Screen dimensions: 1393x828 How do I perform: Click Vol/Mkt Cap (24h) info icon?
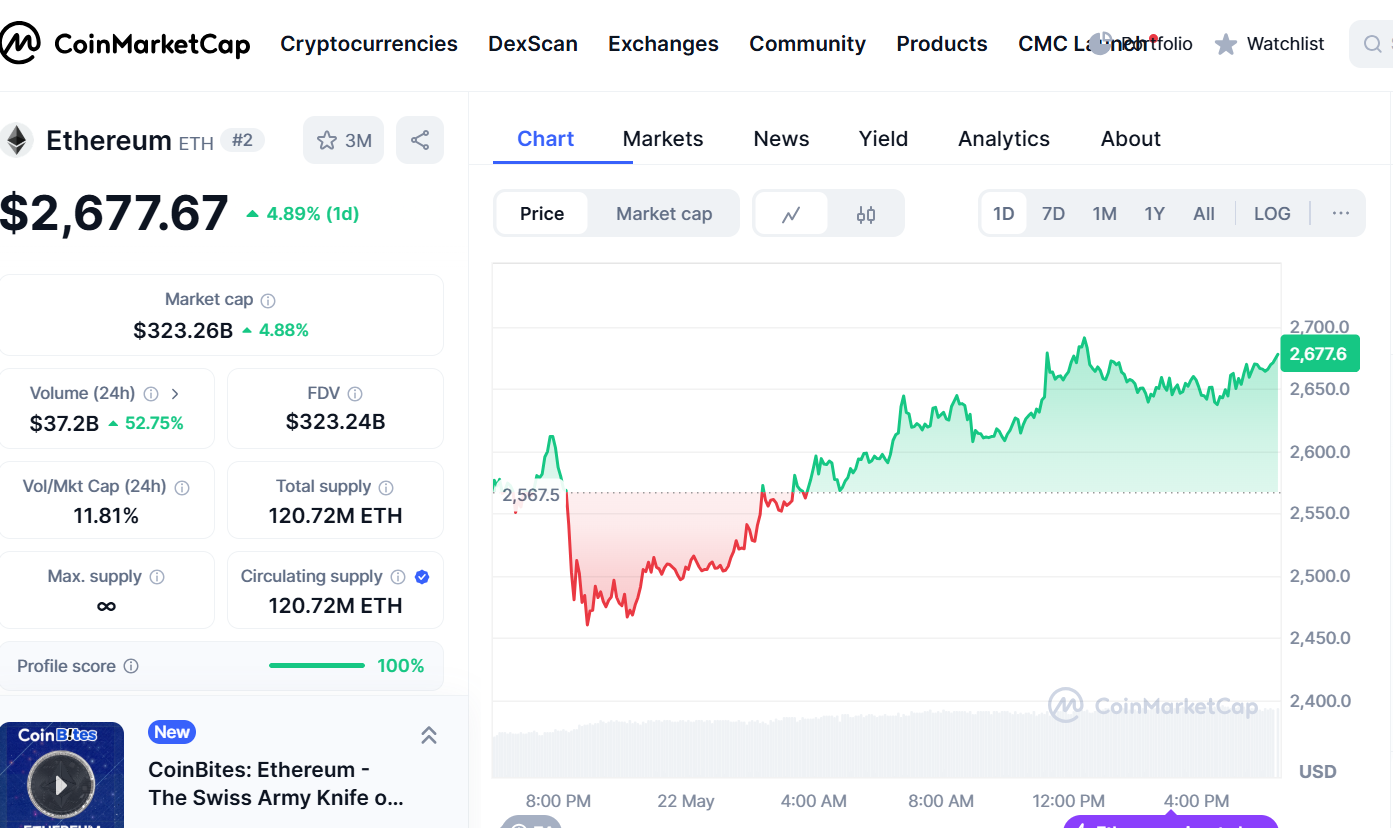[182, 488]
